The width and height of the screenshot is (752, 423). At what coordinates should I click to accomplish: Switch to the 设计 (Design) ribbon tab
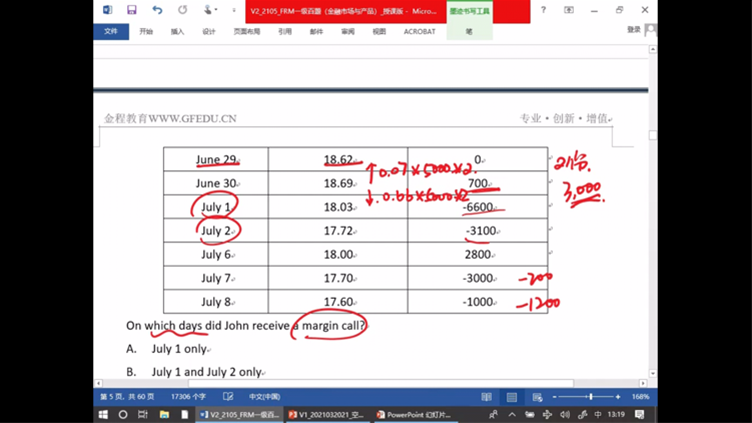(209, 31)
